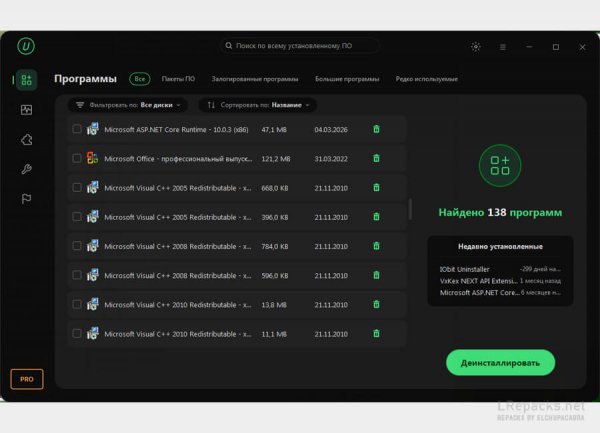Tick checkbox for Microsoft Office row
This screenshot has width=600, height=433.
[x=77, y=158]
